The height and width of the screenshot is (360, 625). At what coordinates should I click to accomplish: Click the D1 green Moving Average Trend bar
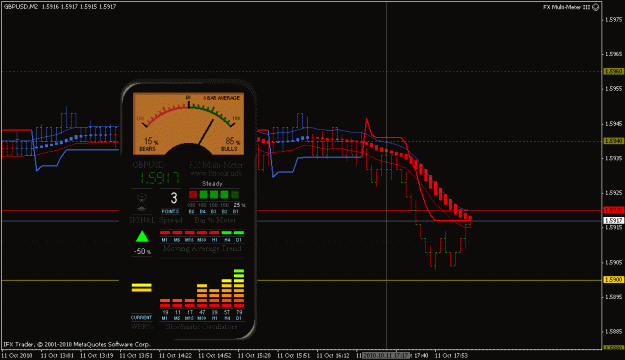239,232
